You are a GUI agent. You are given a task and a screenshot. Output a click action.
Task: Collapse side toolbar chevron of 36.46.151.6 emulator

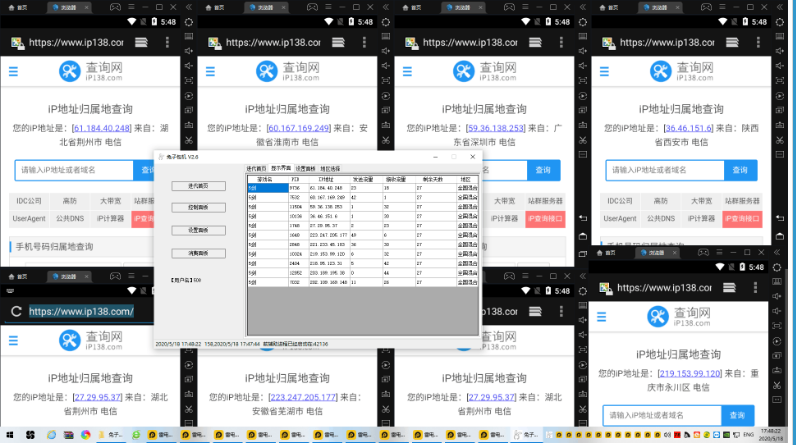coord(780,7)
